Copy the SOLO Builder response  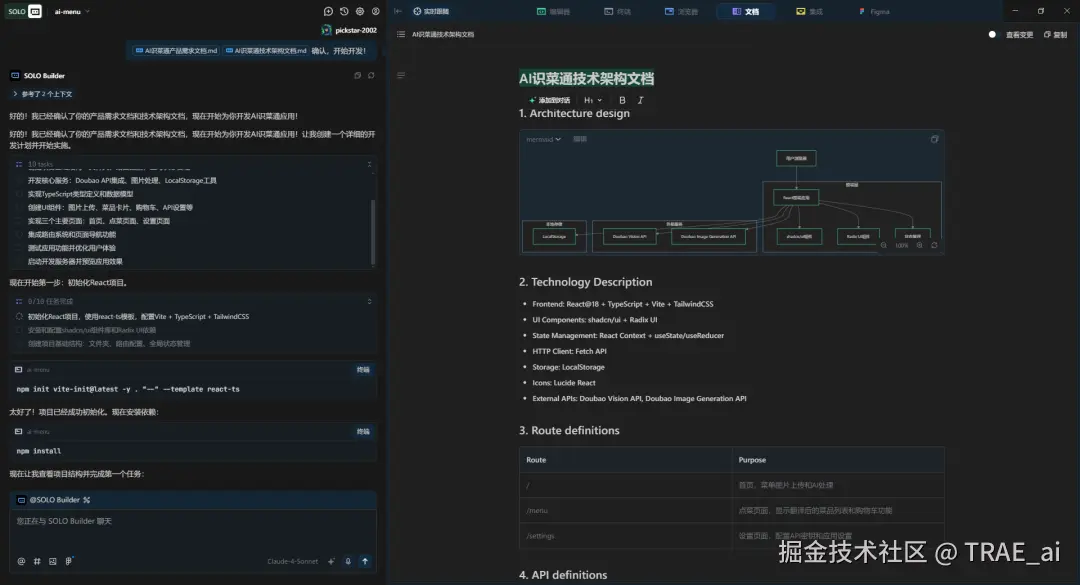pyautogui.click(x=357, y=75)
